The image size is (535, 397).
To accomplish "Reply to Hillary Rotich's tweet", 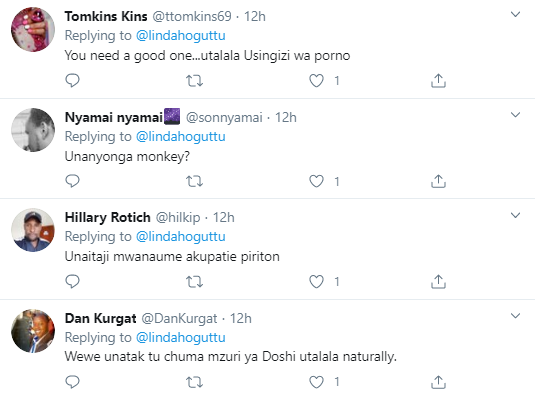I will (x=72, y=281).
